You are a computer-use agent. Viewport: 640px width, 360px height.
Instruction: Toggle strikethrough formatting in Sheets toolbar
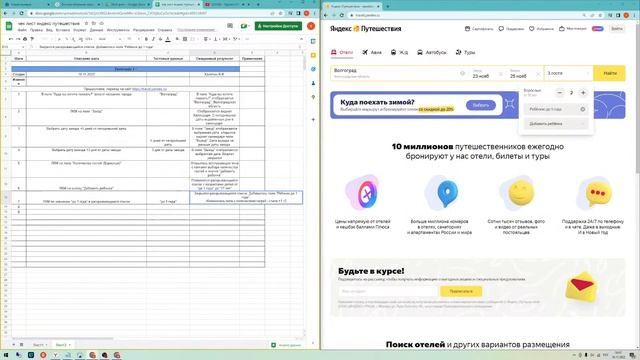[x=160, y=39]
